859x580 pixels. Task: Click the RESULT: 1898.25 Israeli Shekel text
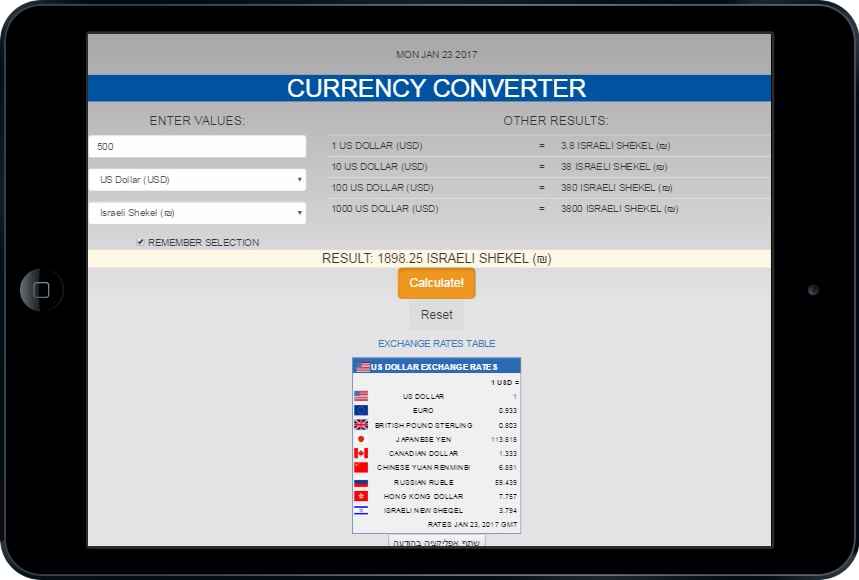click(x=437, y=259)
